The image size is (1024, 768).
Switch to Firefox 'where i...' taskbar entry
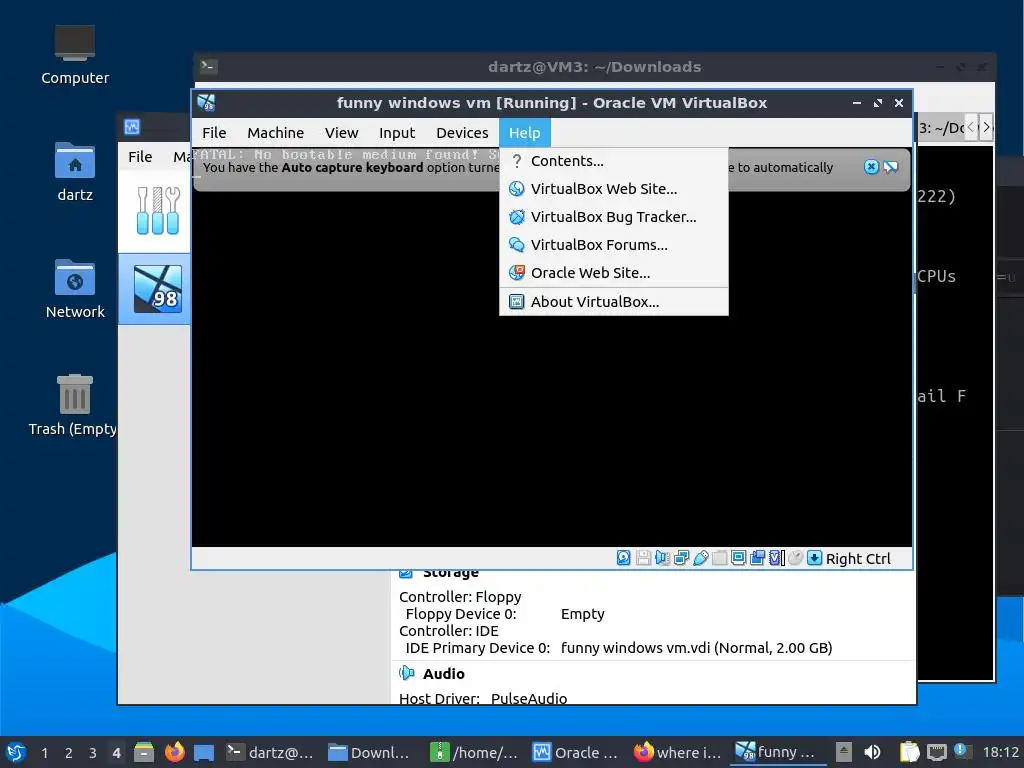pyautogui.click(x=677, y=752)
